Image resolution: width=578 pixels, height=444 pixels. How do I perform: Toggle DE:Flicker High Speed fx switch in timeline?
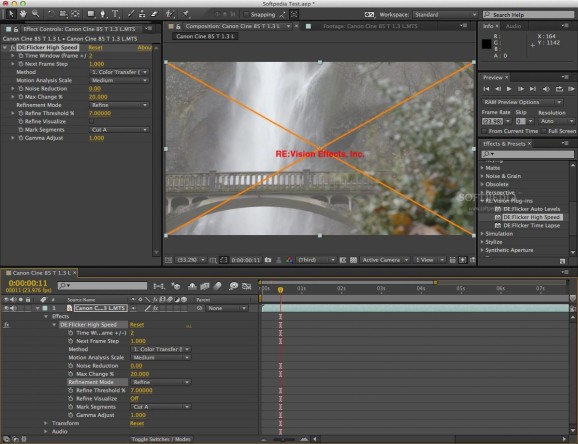[6, 325]
